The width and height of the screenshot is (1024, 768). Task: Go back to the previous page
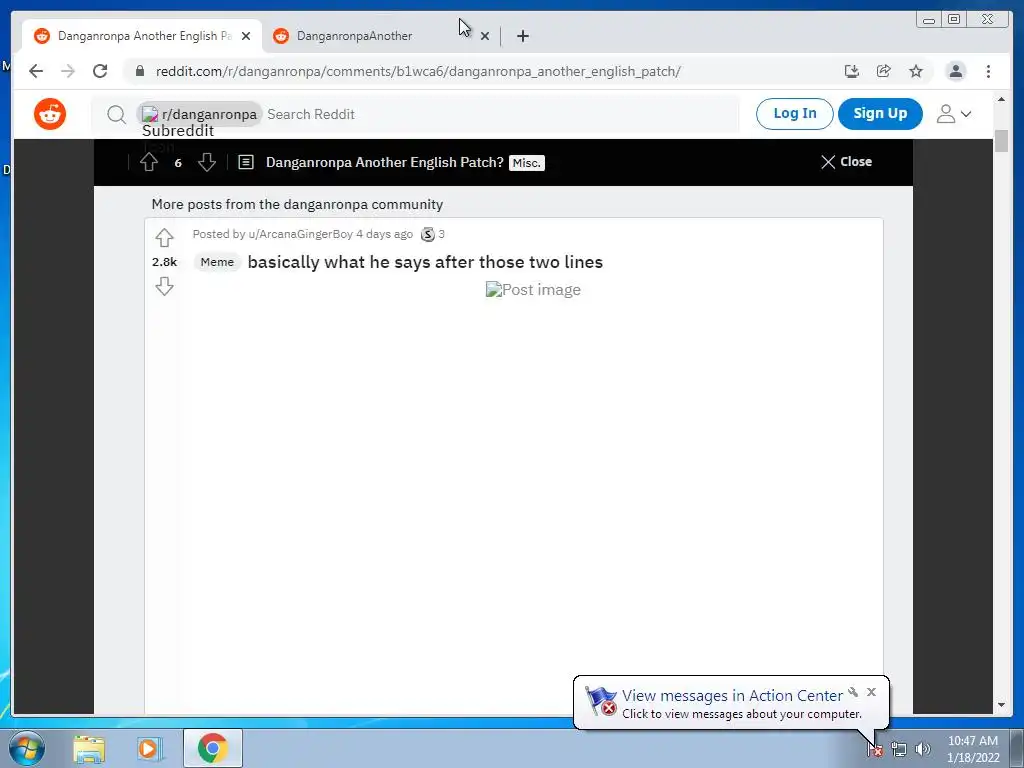36,71
